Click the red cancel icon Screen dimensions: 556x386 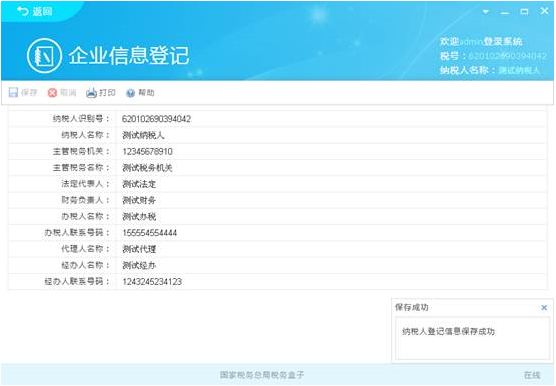(x=52, y=93)
